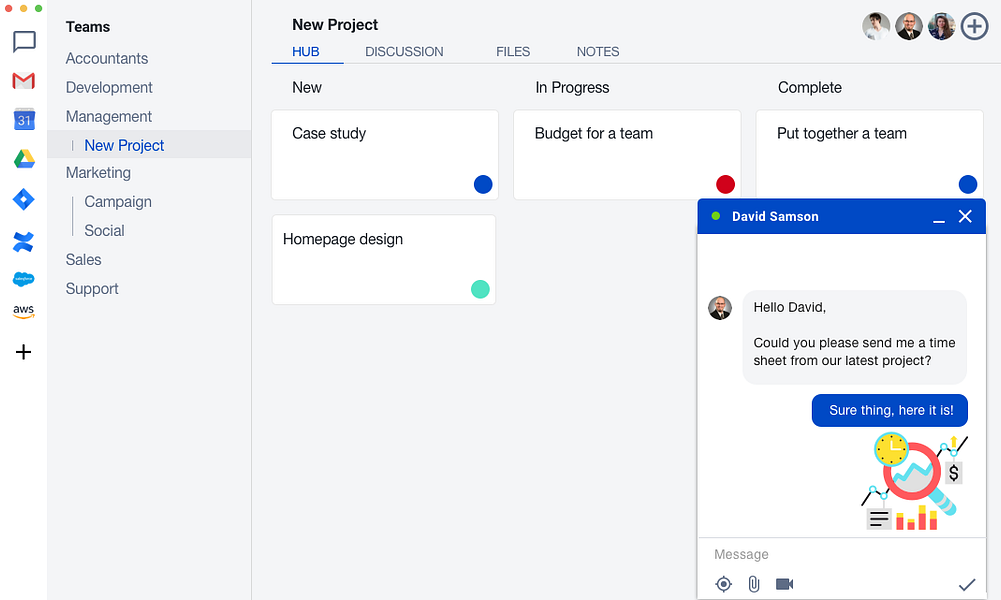Attach a file with the paperclip icon
Screen dimensions: 1001x600
(754, 584)
